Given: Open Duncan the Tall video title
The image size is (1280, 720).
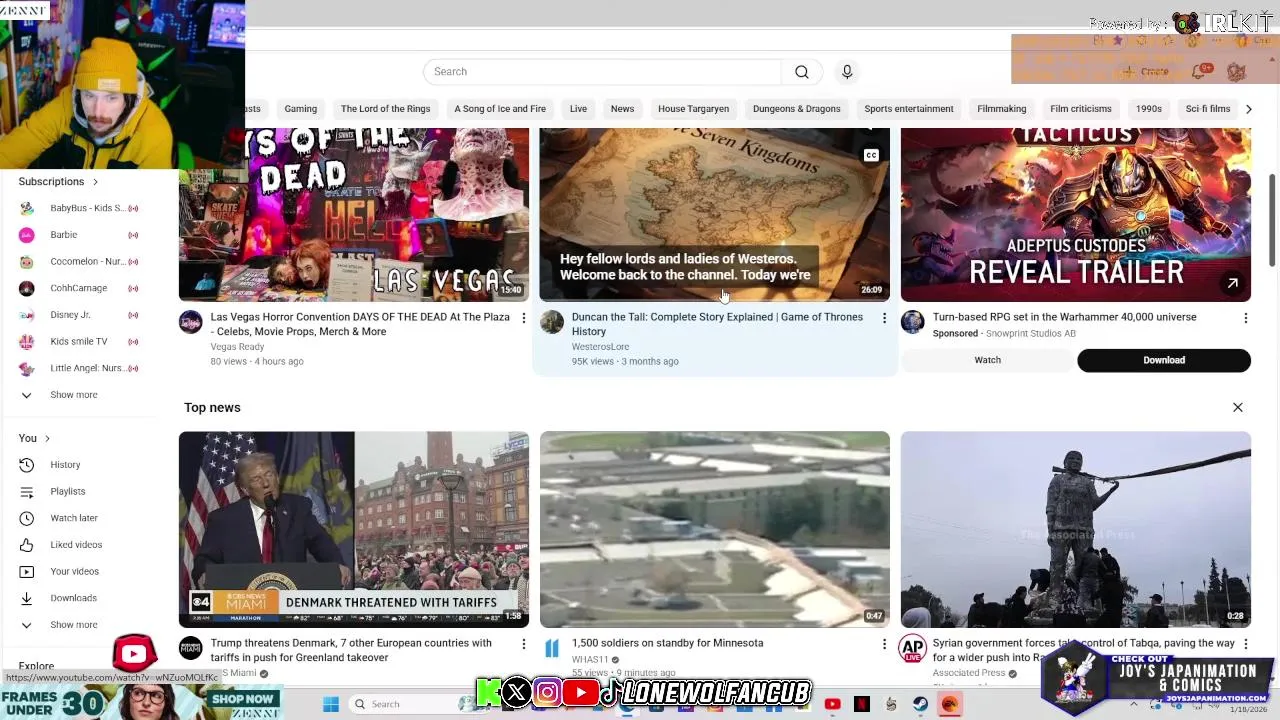Looking at the screenshot, I should coord(717,324).
